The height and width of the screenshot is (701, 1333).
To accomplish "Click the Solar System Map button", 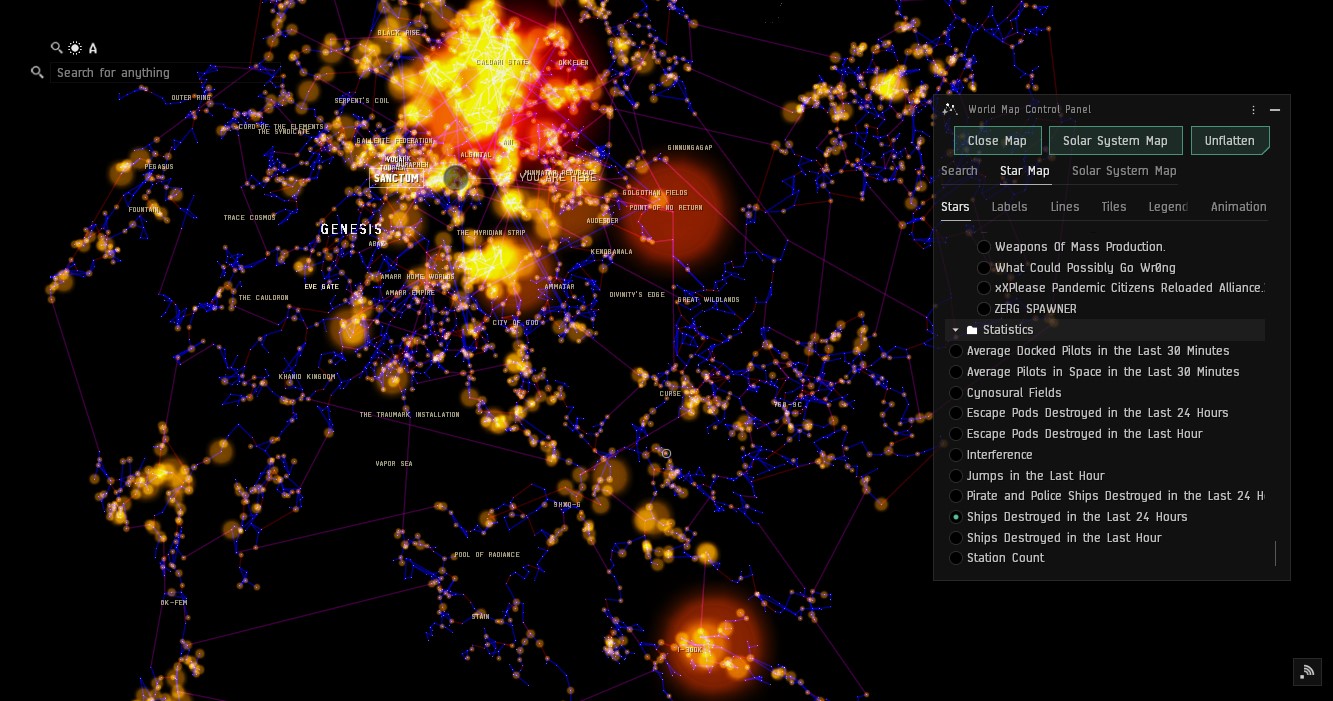I will pos(1115,141).
